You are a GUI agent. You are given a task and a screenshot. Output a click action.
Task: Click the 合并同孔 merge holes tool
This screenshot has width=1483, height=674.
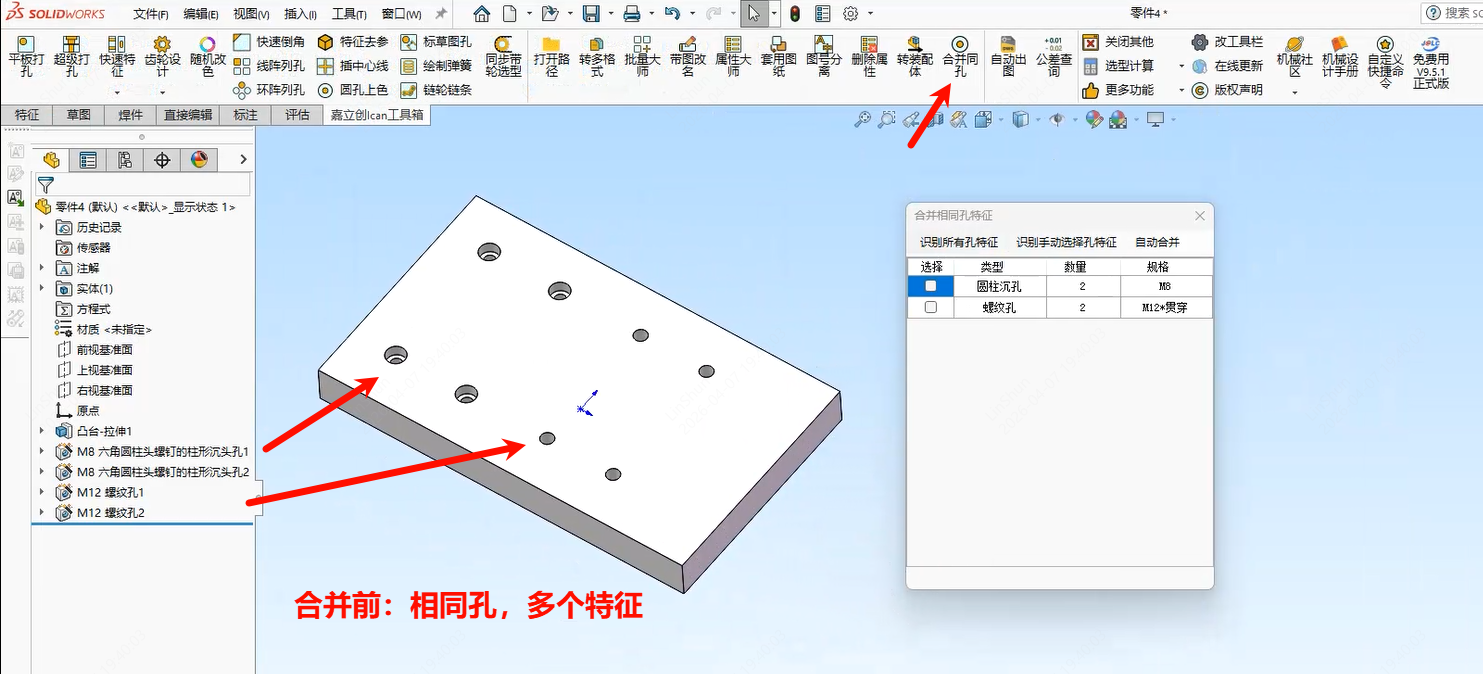pyautogui.click(x=960, y=57)
